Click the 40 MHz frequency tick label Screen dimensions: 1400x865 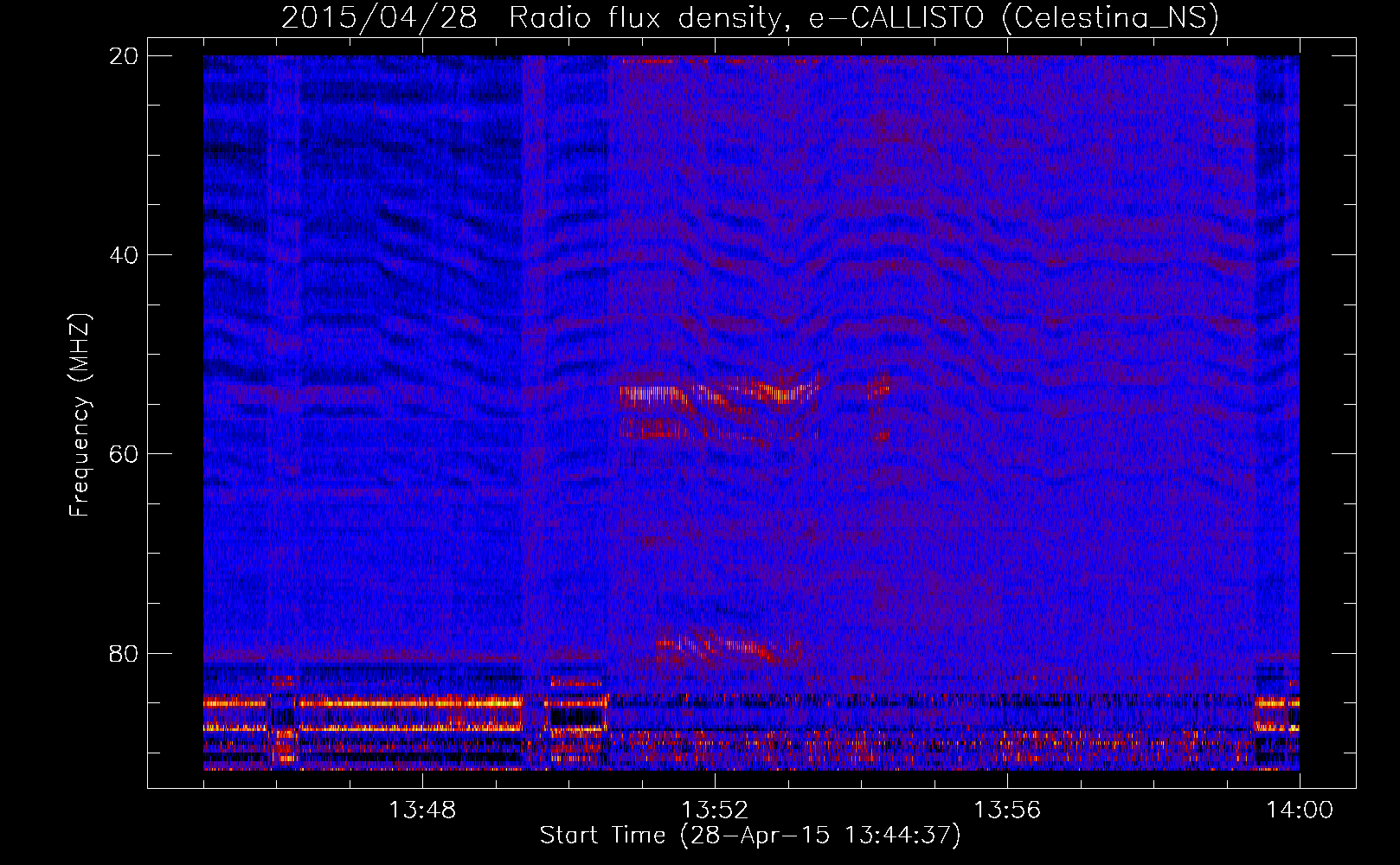tap(124, 255)
